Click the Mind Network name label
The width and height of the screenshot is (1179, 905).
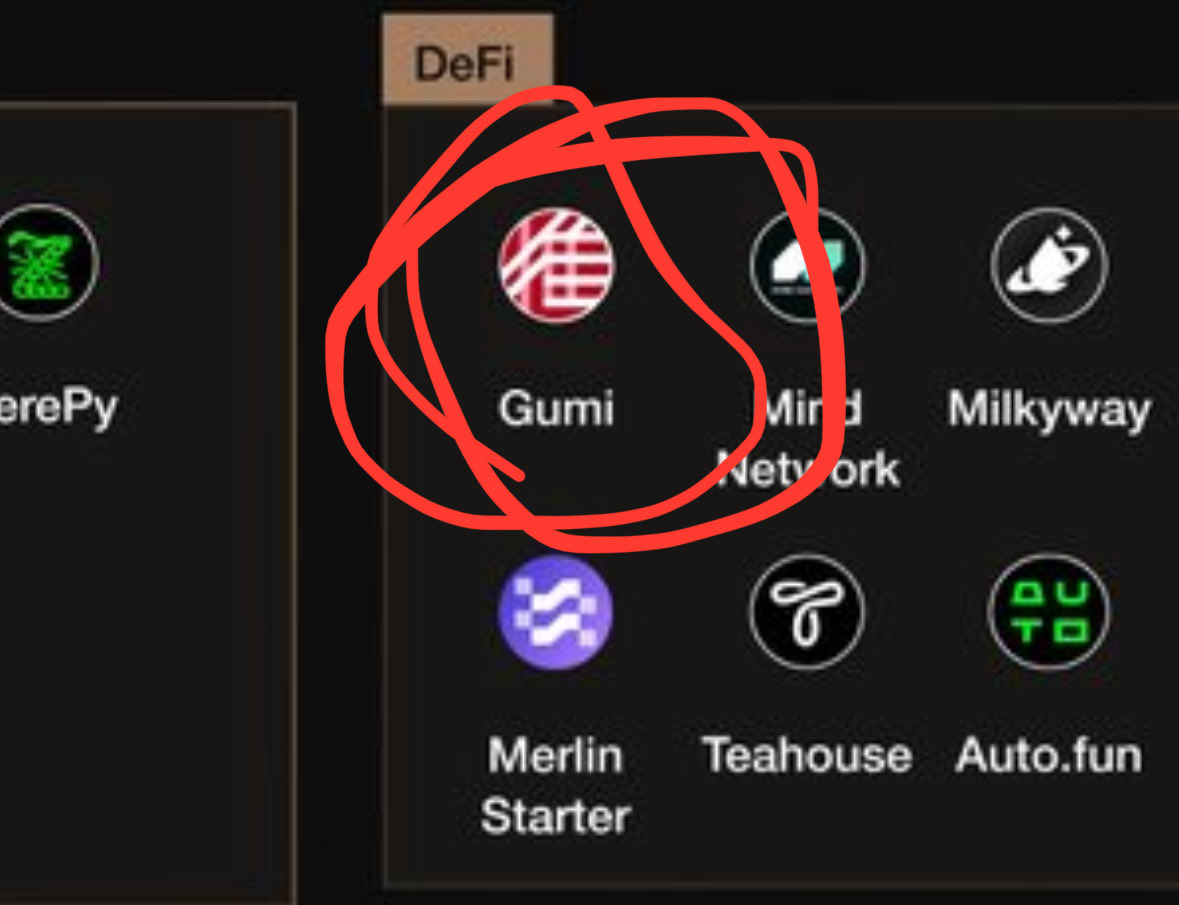tap(808, 439)
